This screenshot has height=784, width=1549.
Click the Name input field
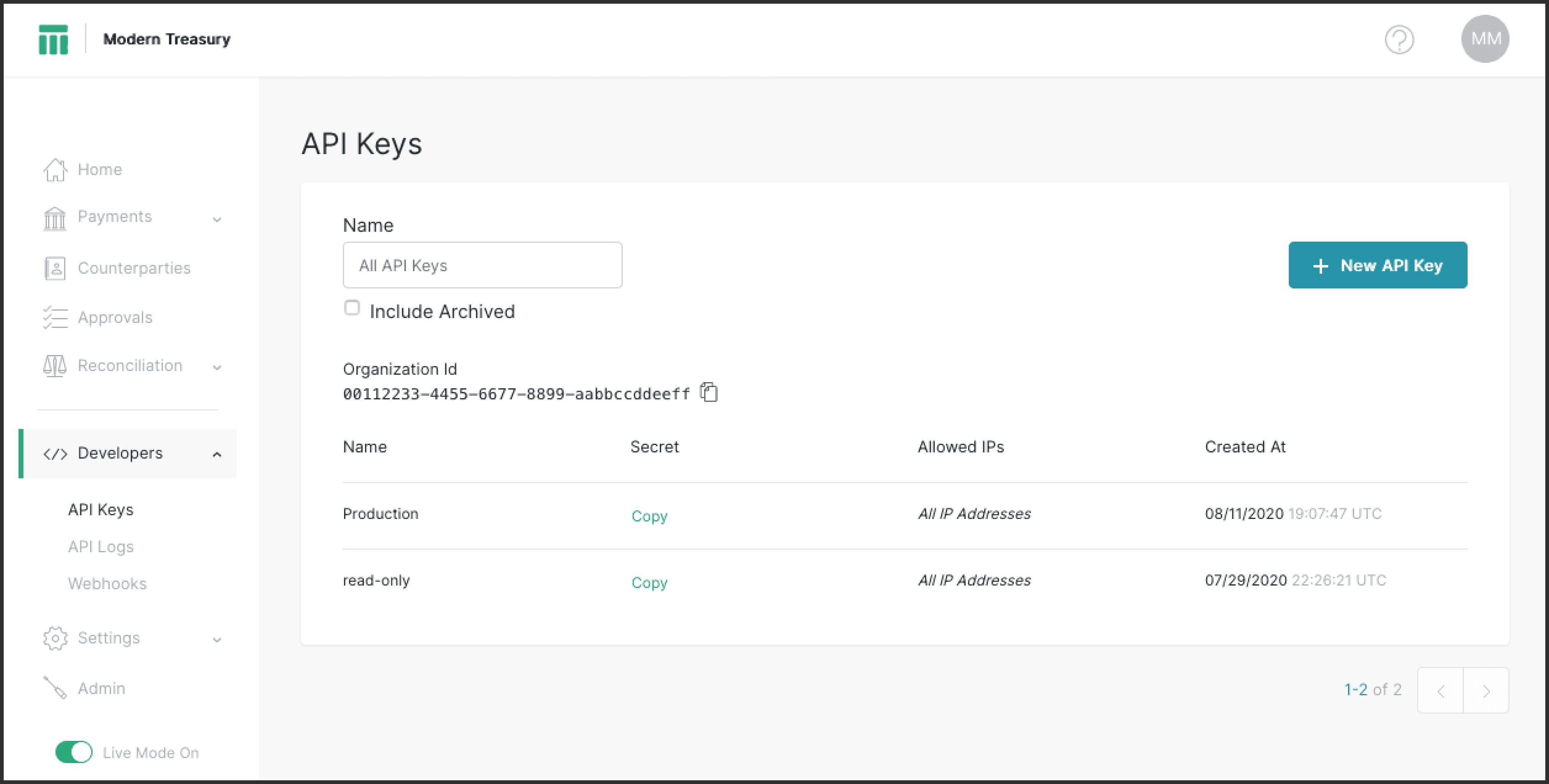point(483,265)
